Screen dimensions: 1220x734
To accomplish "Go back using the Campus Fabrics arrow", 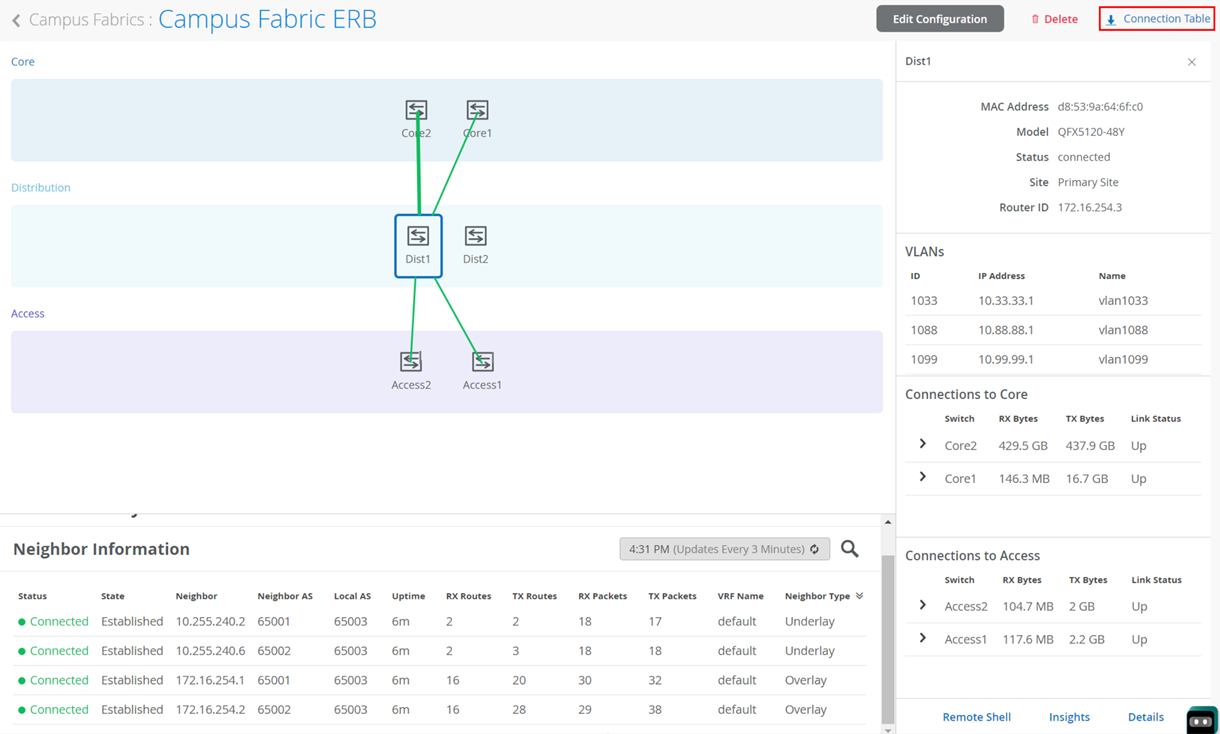I will pyautogui.click(x=16, y=20).
